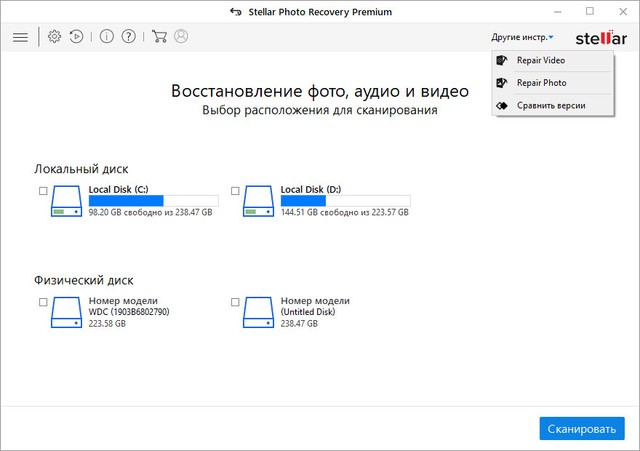
Task: Click the Local Disk (D:) drive icon
Action: click(x=258, y=201)
